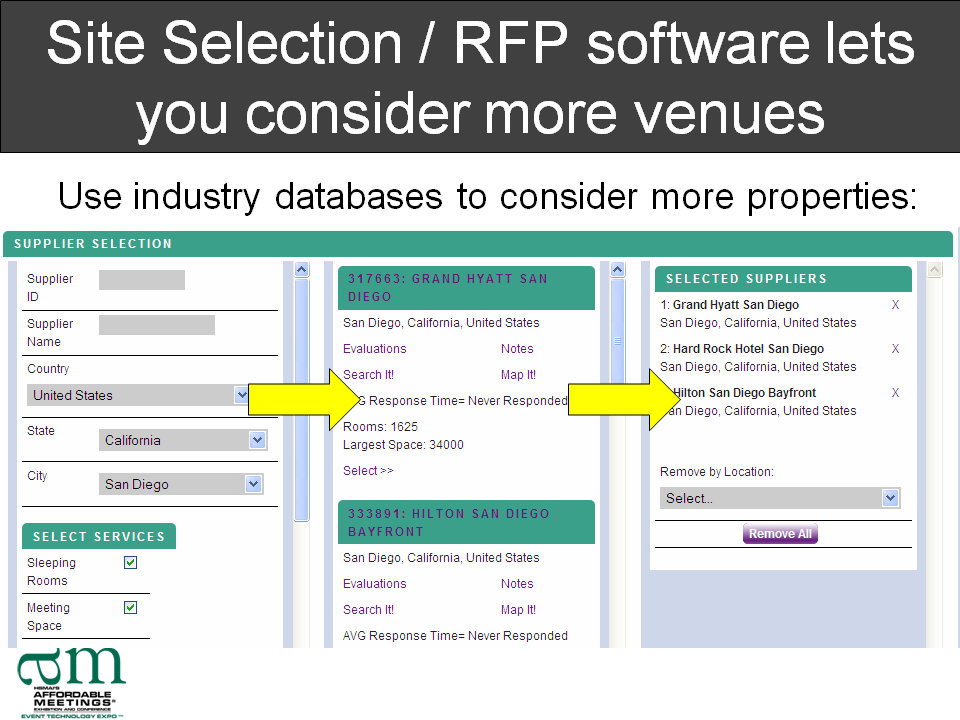This screenshot has height=720, width=960.
Task: Open Evaluations for Grand Hyatt San Diego
Action: 375,349
